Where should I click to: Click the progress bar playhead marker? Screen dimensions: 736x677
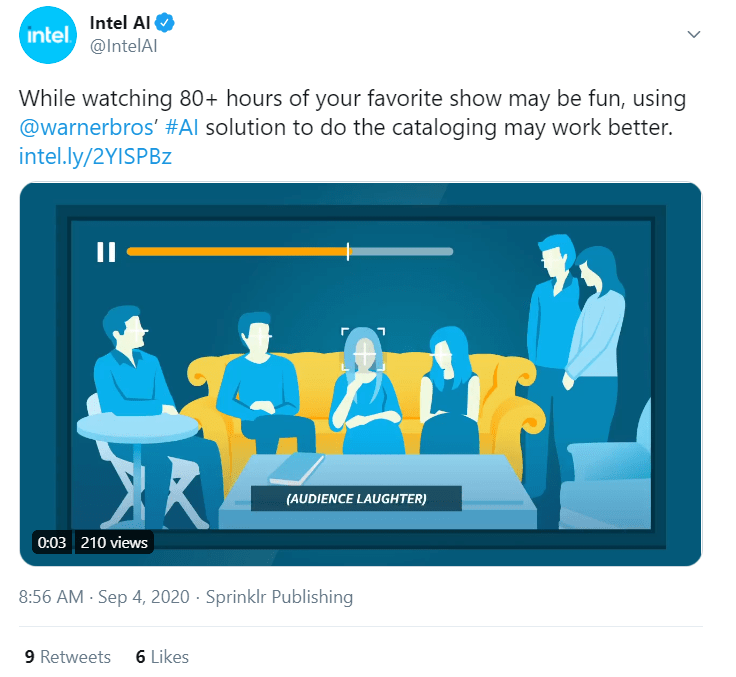pyautogui.click(x=348, y=252)
